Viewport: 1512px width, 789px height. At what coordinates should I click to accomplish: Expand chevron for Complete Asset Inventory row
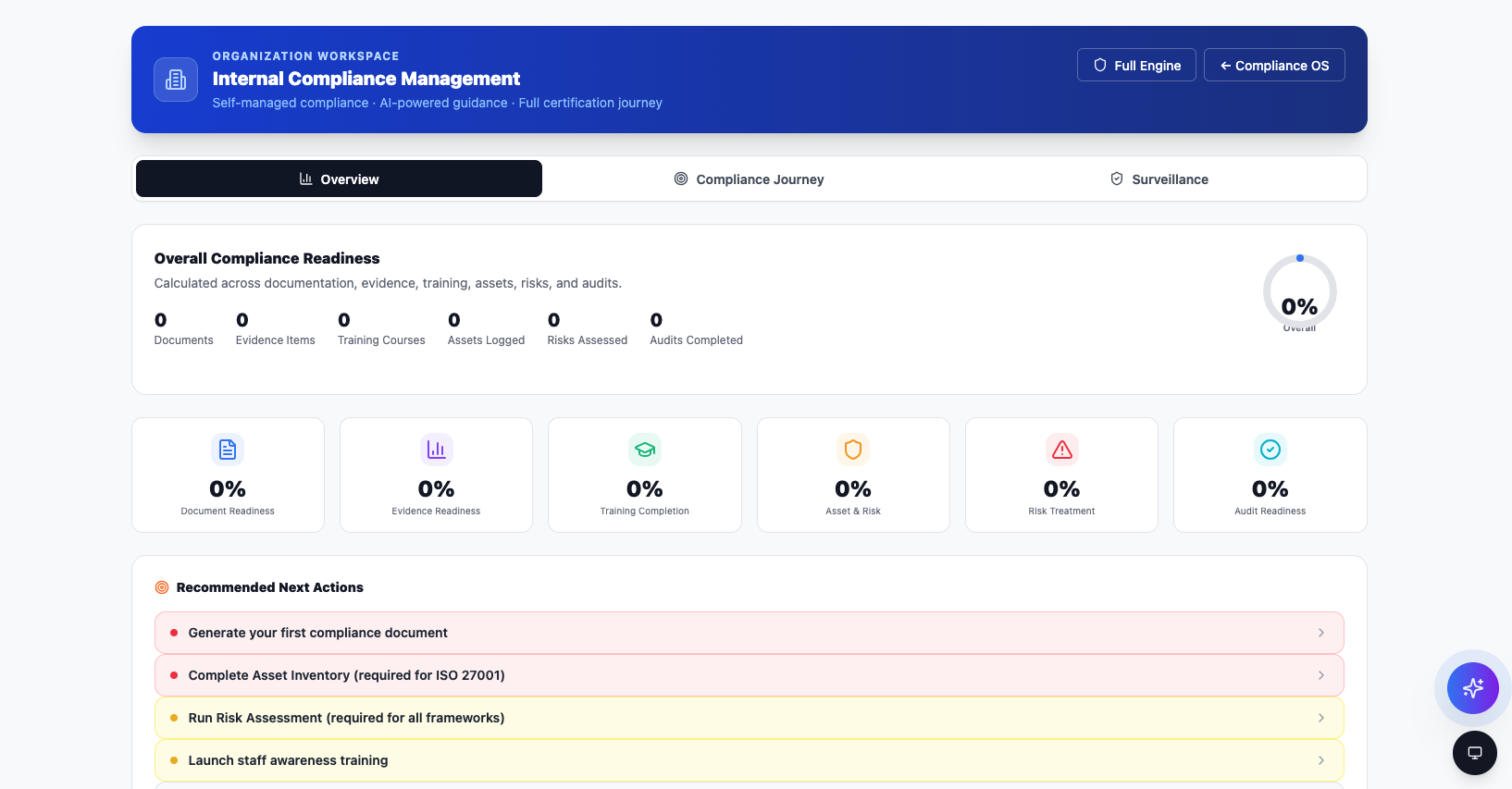(x=1321, y=675)
